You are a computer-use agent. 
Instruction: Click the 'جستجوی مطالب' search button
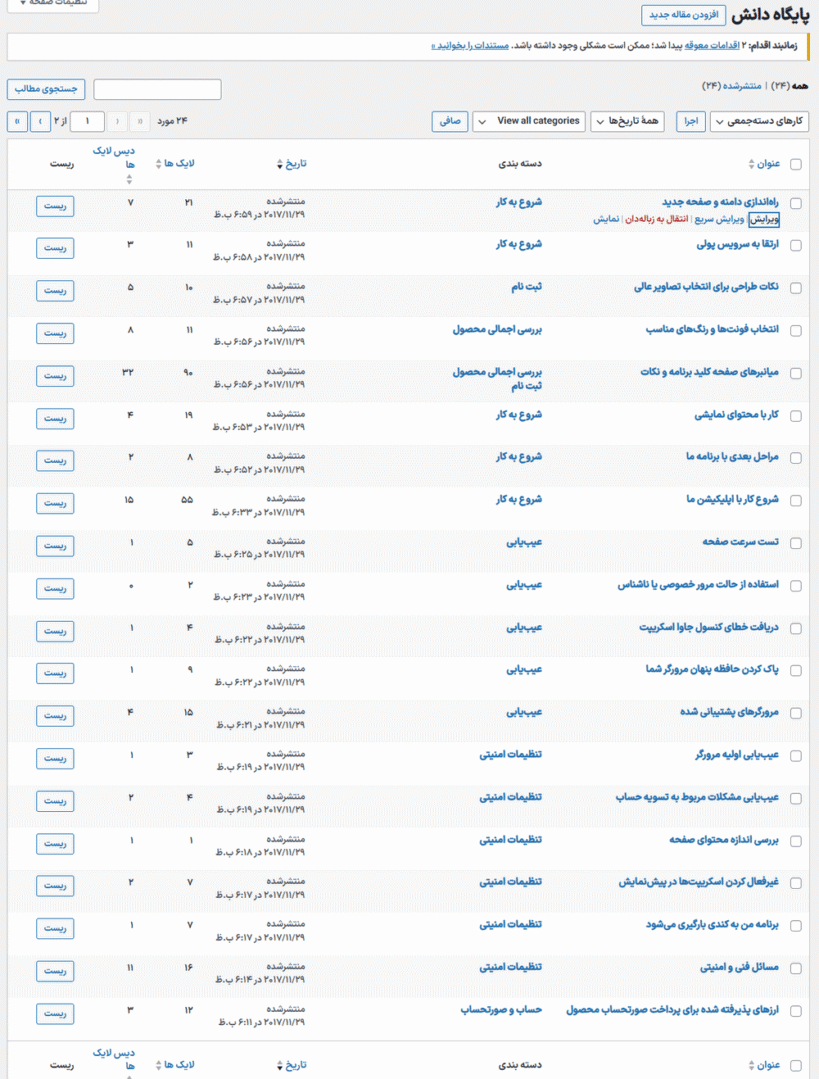(46, 89)
